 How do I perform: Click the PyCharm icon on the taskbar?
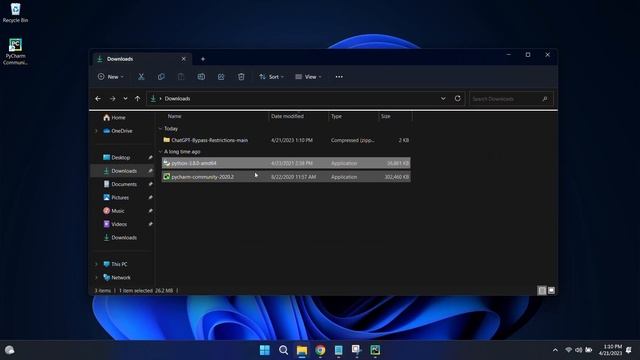click(375, 350)
